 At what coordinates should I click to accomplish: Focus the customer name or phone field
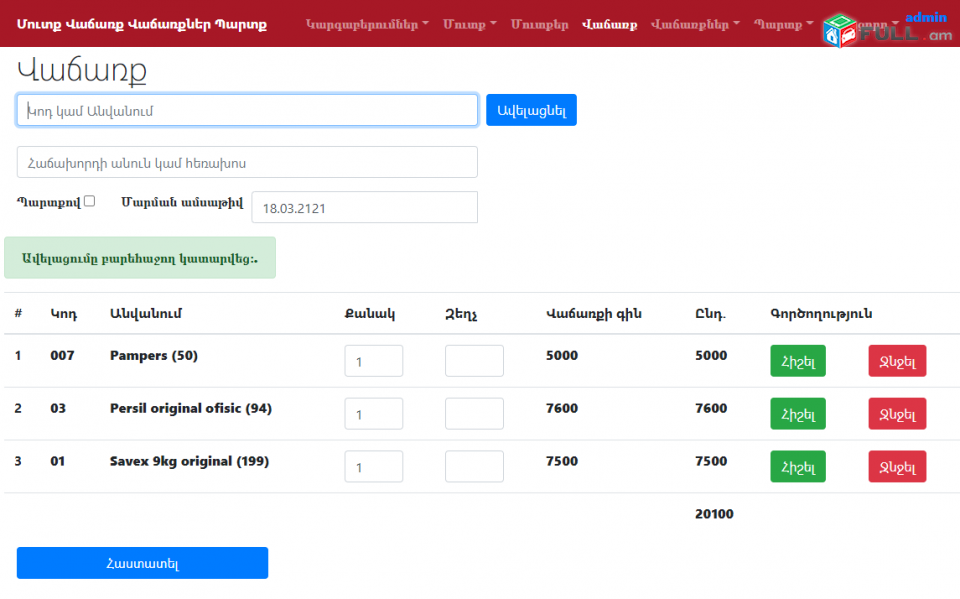tap(247, 162)
